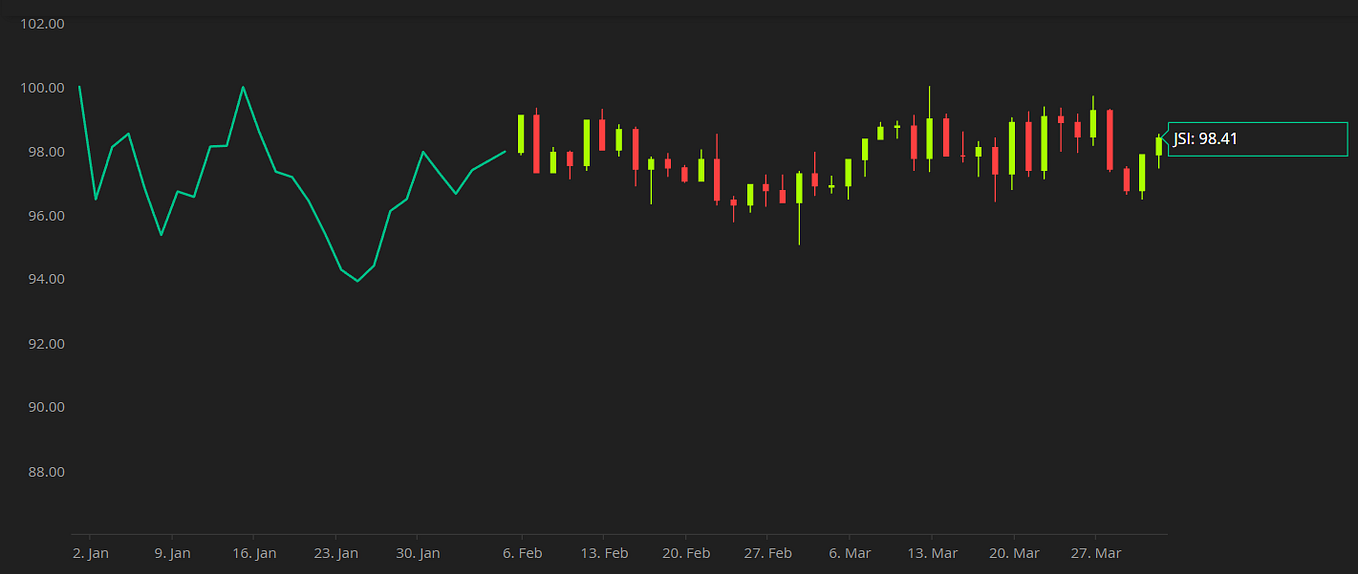Select the 20. Mar date label
Viewport: 1358px width, 574px height.
(1014, 553)
